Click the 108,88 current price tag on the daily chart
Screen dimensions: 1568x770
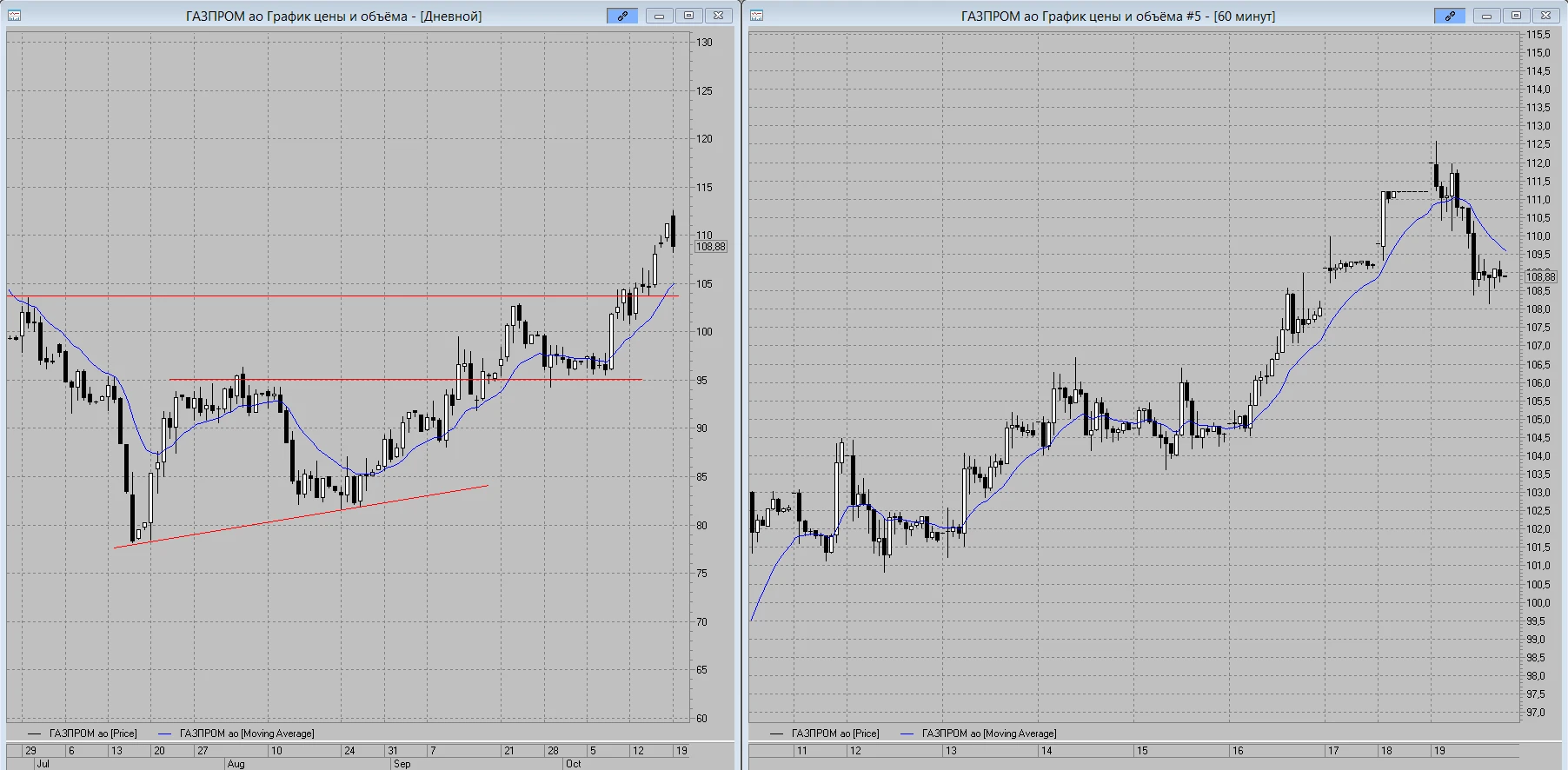tap(710, 247)
